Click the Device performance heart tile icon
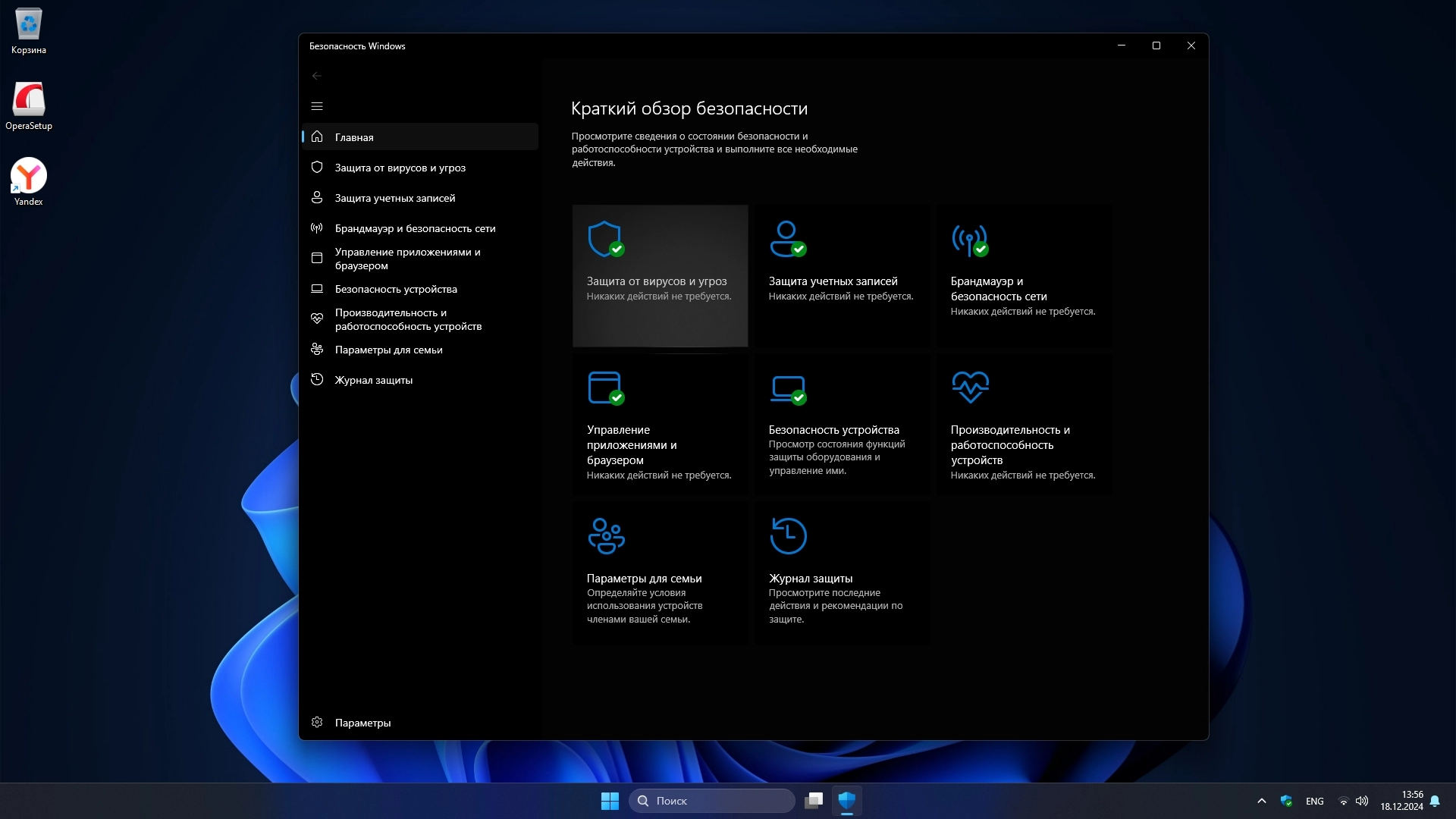 click(x=970, y=387)
